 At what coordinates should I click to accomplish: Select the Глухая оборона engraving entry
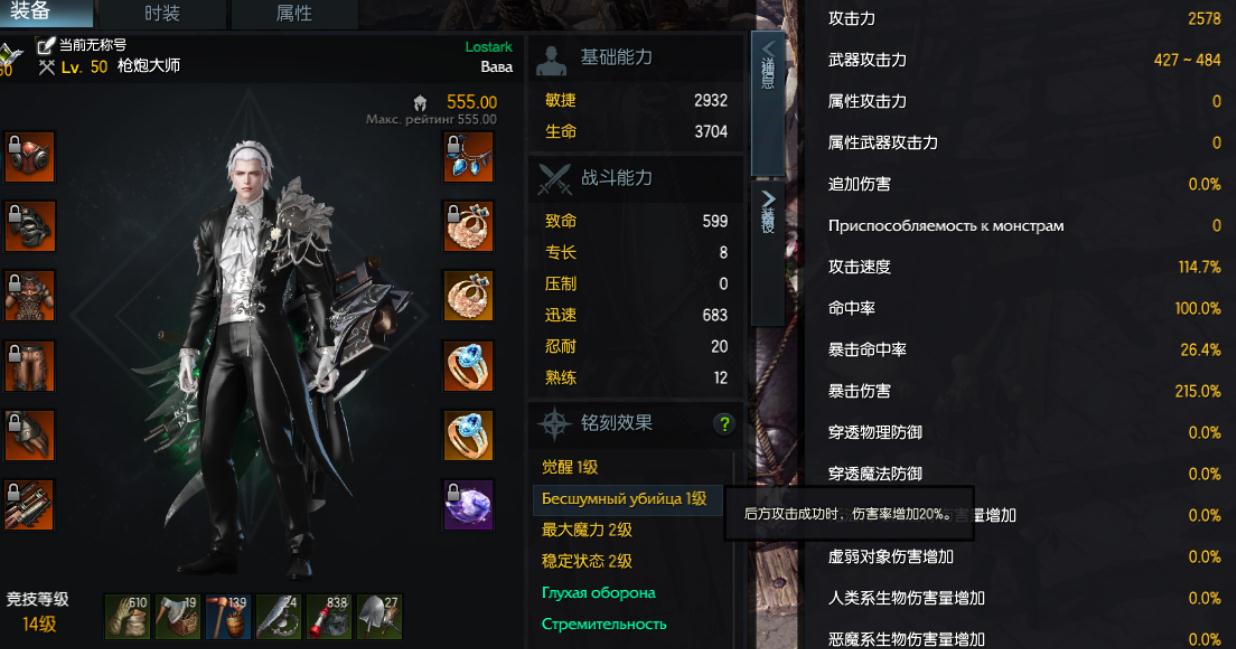599,593
